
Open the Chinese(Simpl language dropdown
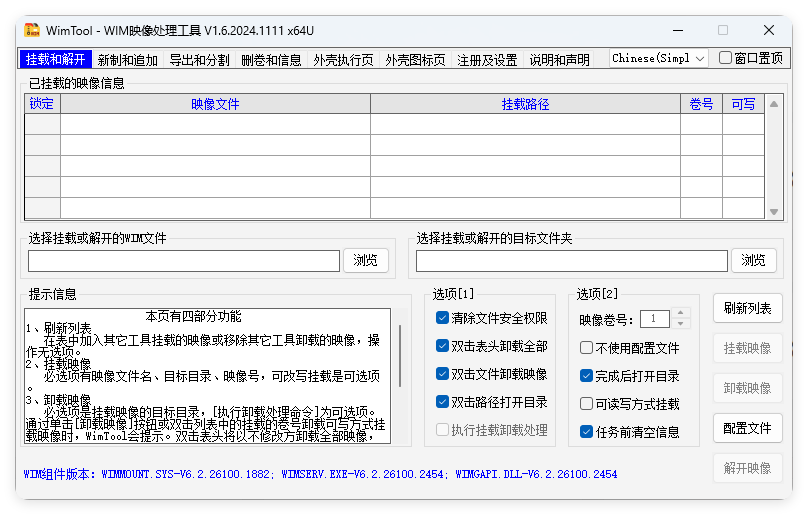[x=659, y=59]
